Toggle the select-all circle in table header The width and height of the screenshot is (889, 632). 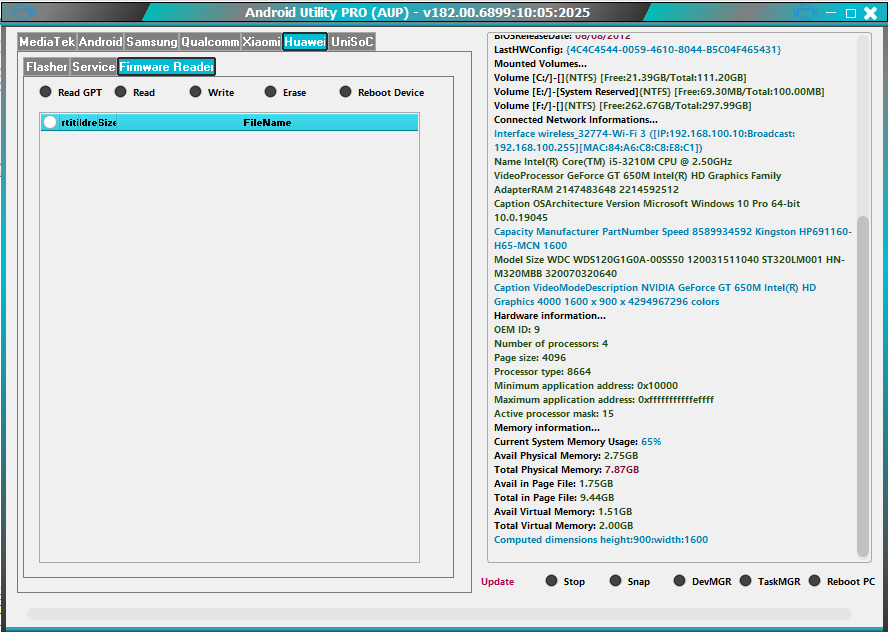50,122
